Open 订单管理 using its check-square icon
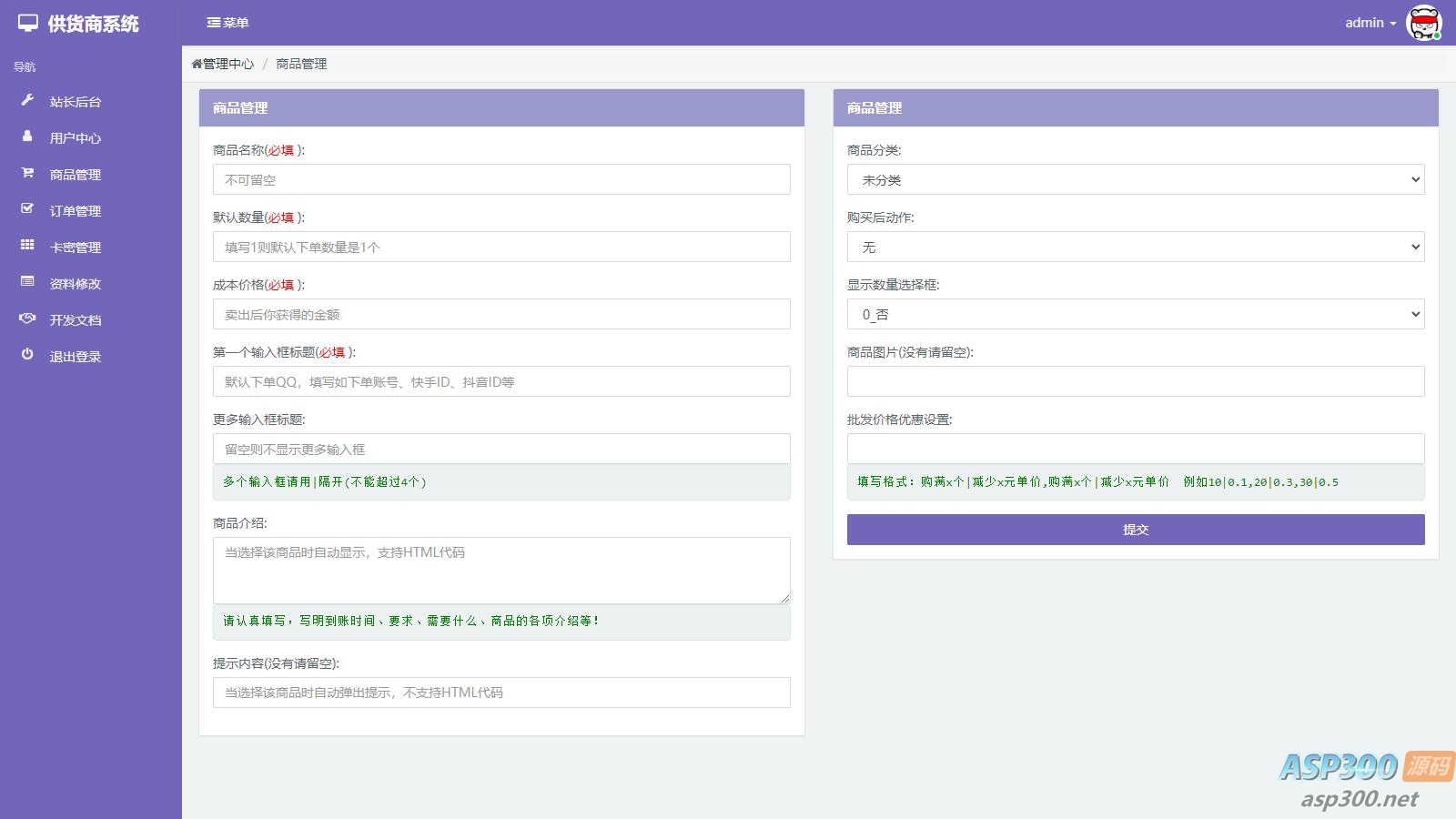The height and width of the screenshot is (819, 1456). click(27, 210)
